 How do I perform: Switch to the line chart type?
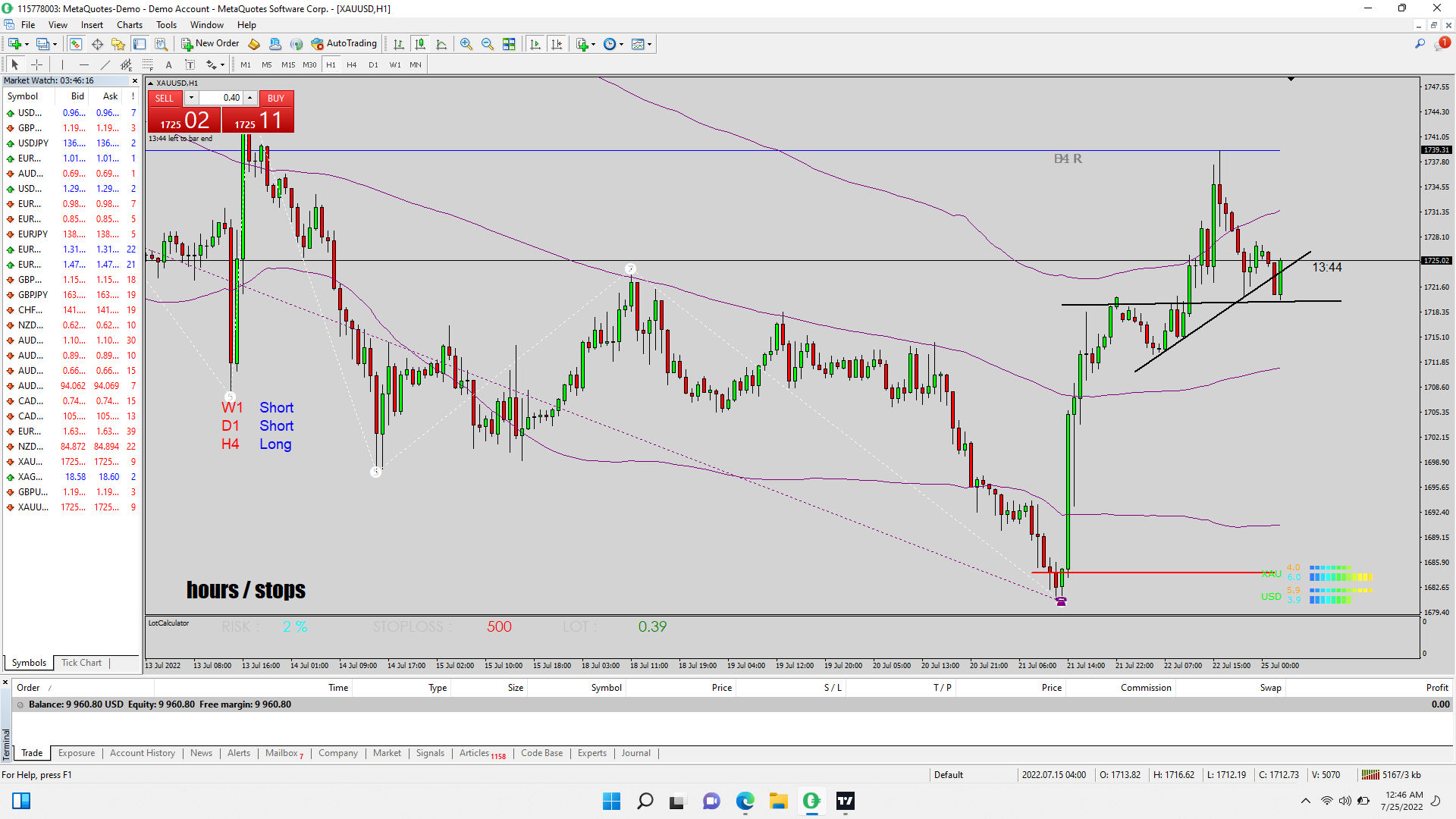click(x=441, y=44)
